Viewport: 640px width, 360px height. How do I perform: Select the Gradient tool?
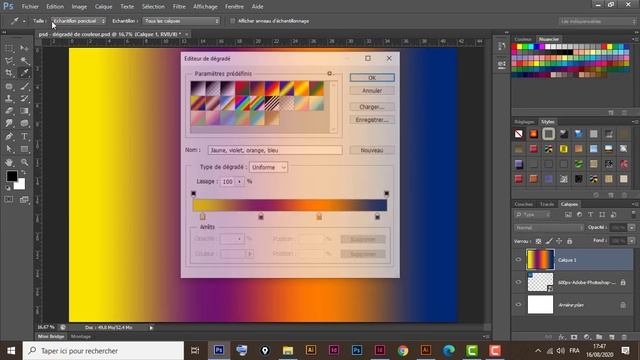point(24,111)
